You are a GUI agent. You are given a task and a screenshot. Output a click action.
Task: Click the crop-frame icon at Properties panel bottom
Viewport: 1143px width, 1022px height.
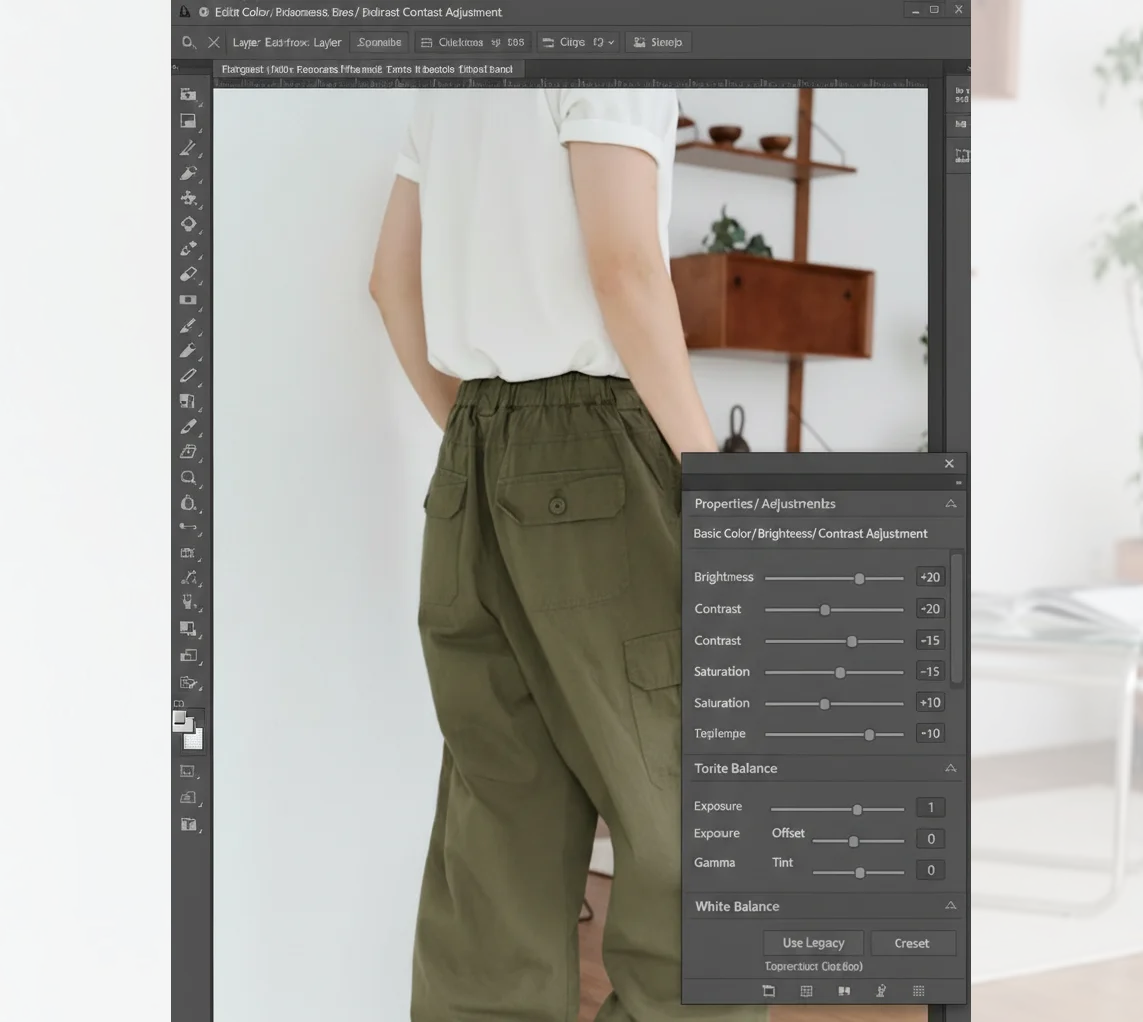point(768,991)
